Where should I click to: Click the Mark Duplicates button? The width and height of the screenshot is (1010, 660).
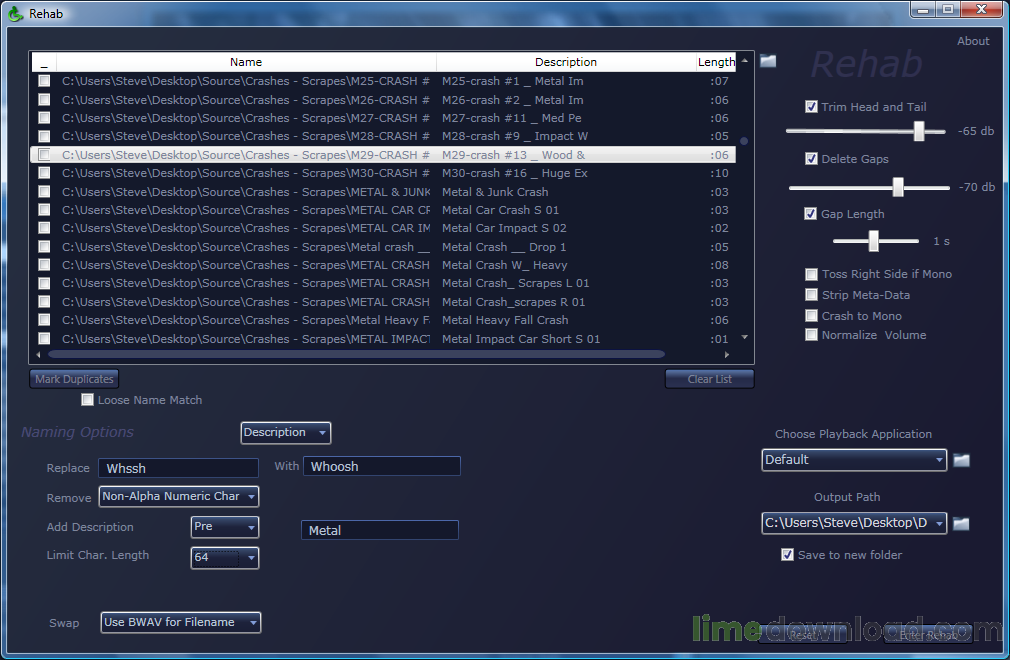[x=74, y=379]
